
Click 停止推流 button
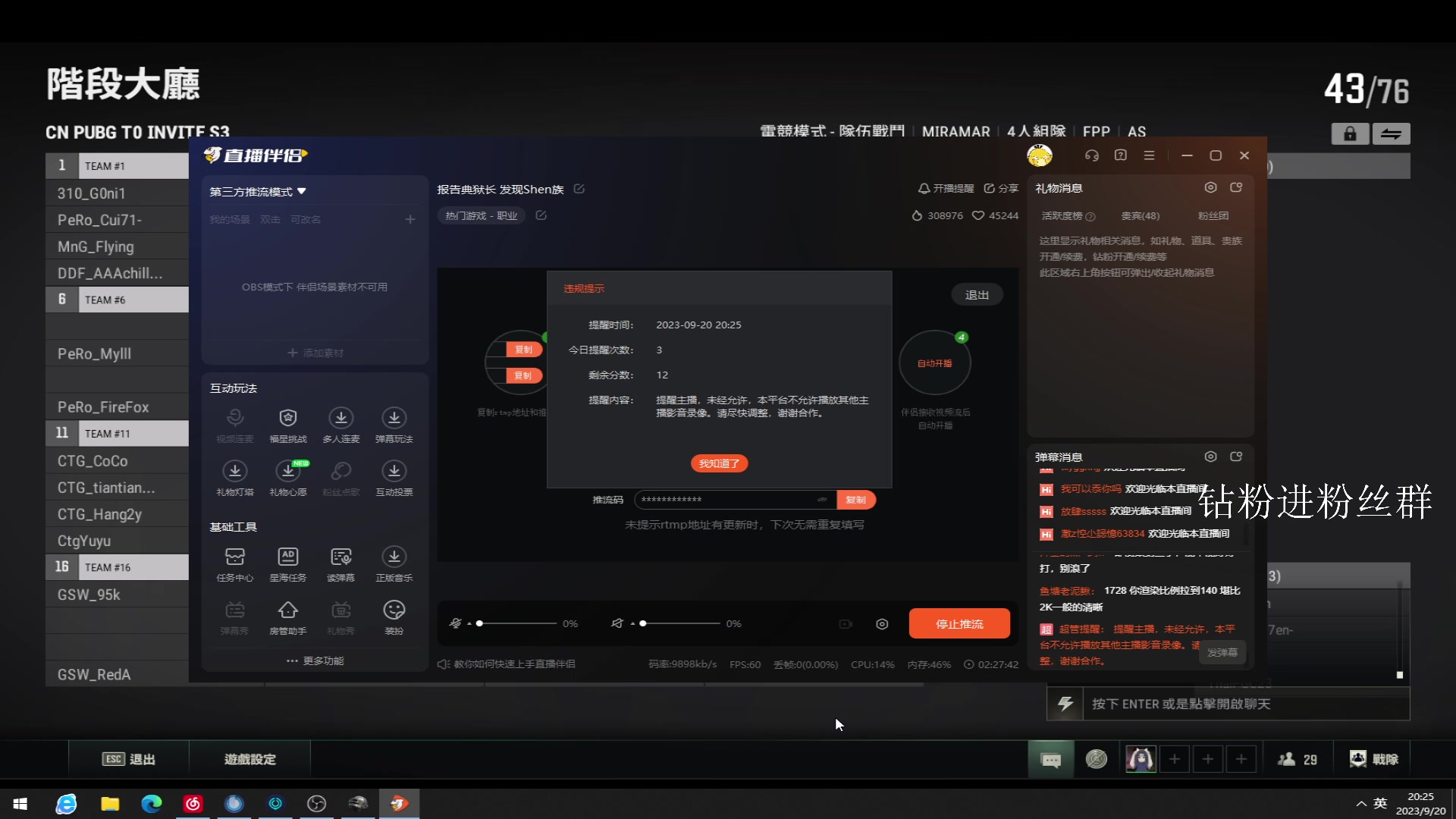point(959,623)
